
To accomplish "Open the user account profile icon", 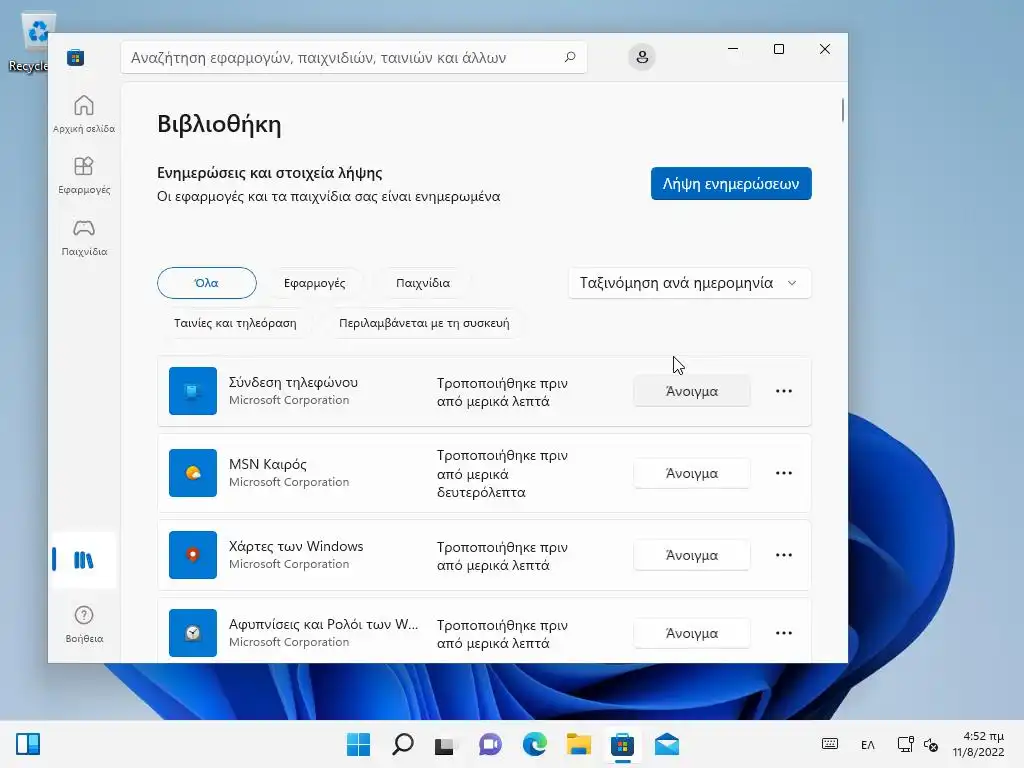I will coord(642,57).
